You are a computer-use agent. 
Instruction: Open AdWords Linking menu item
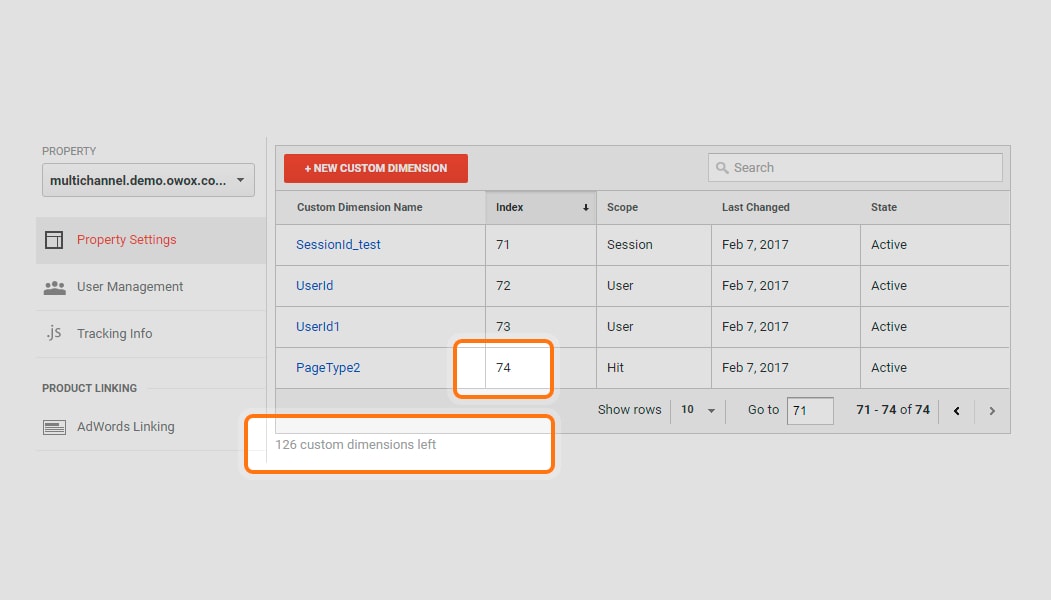click(x=125, y=427)
